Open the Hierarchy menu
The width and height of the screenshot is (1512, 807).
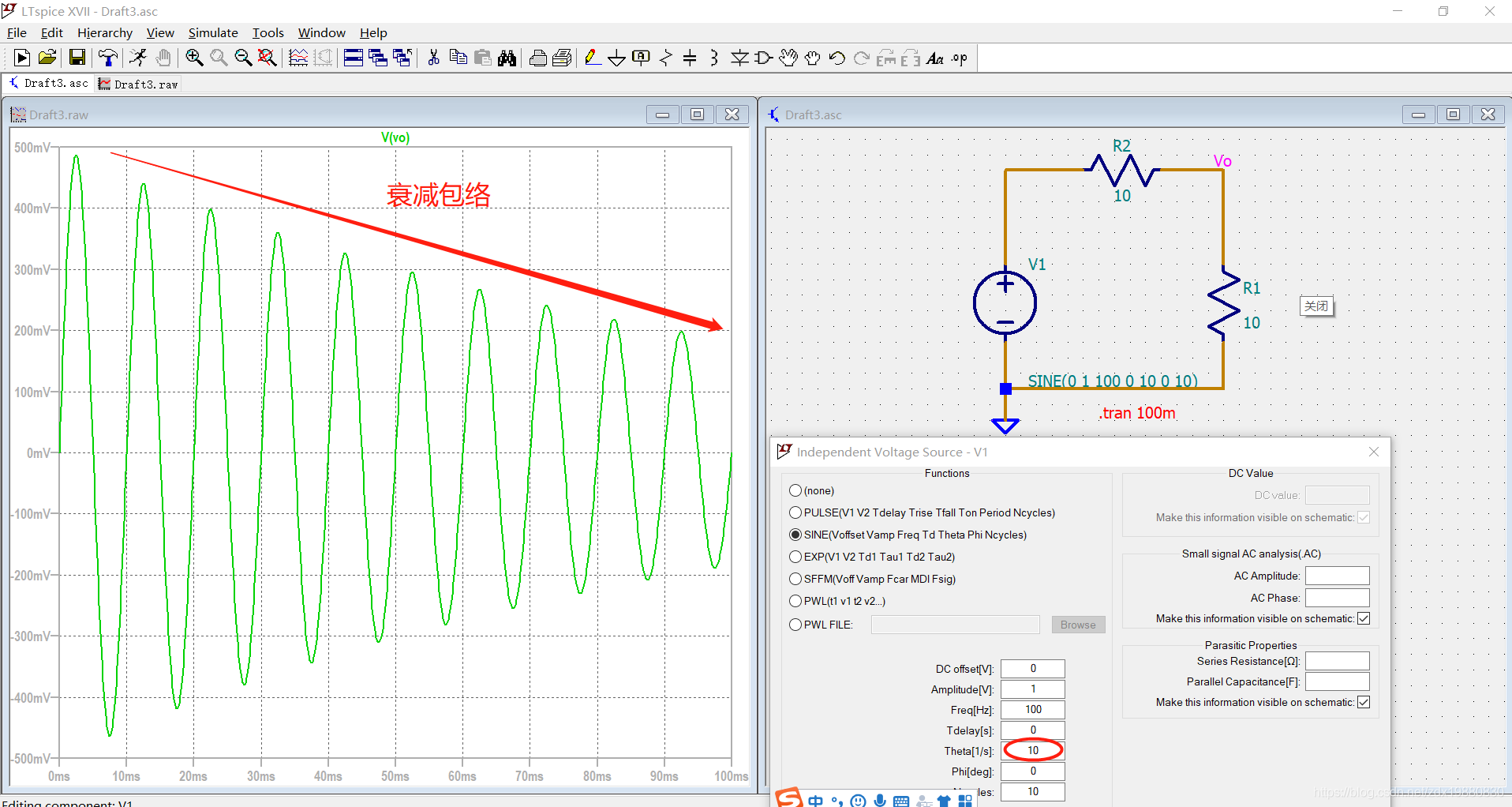click(104, 32)
